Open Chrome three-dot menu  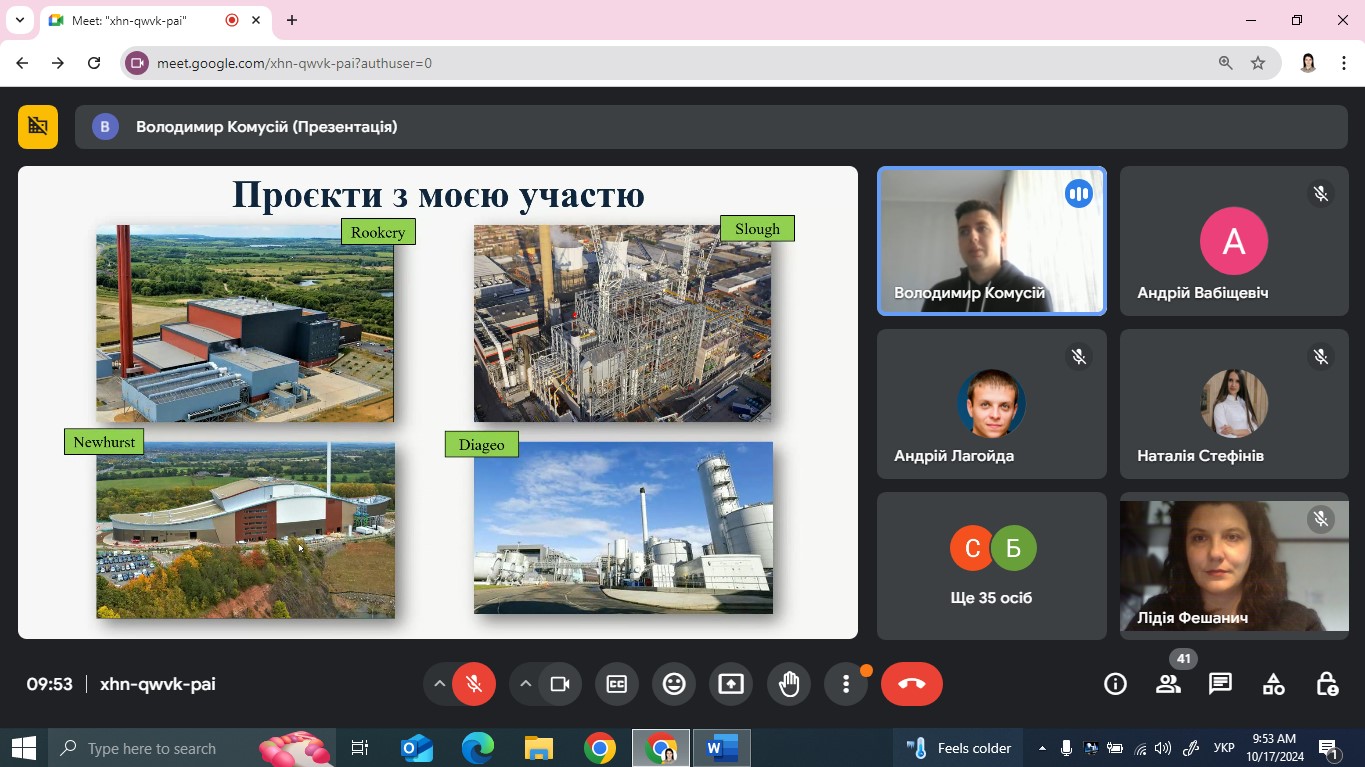point(1344,63)
